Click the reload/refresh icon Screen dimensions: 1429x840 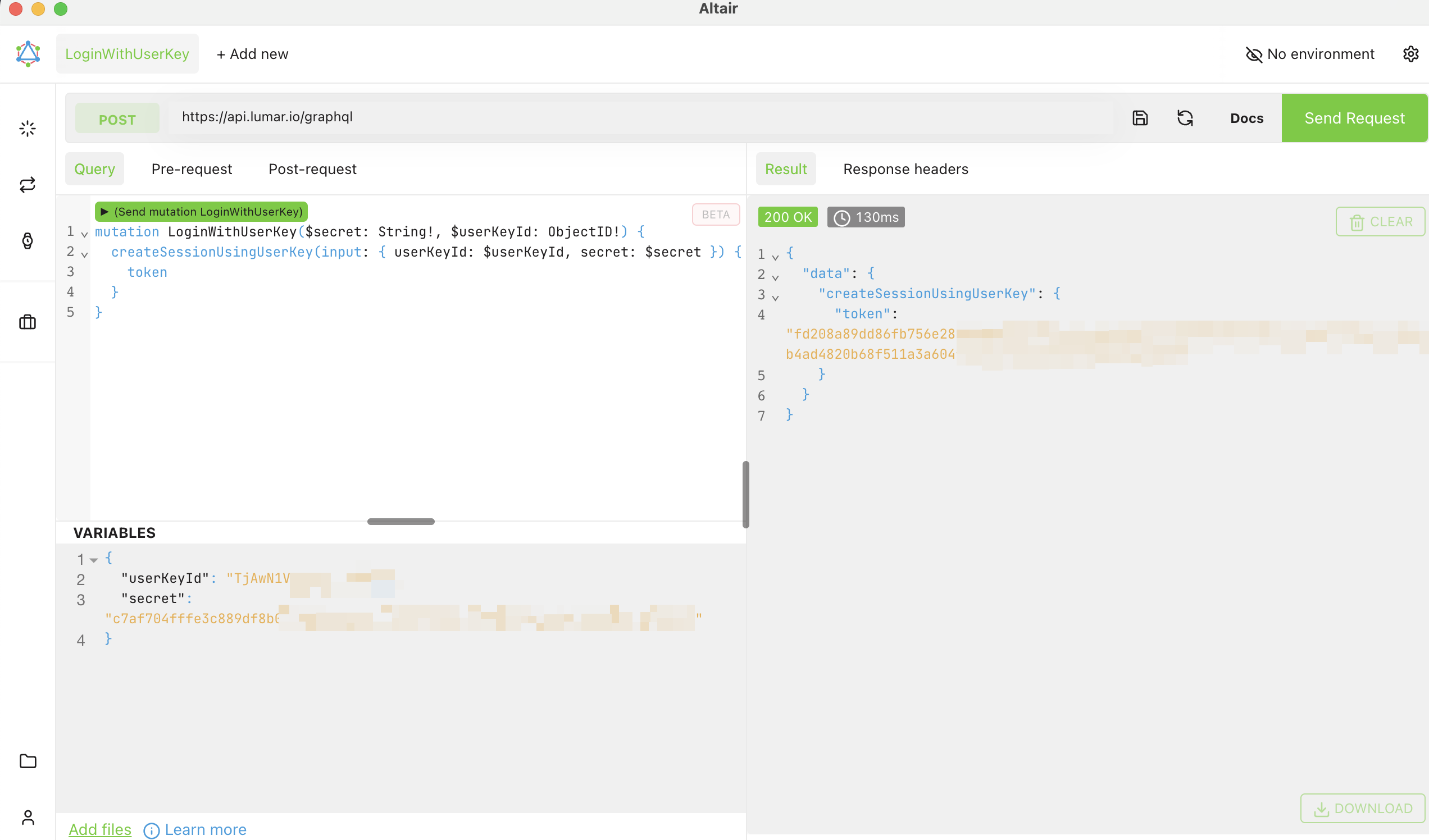(x=1186, y=118)
